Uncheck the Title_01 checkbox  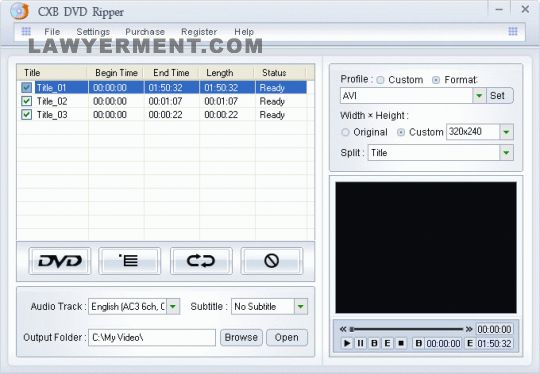(27, 87)
